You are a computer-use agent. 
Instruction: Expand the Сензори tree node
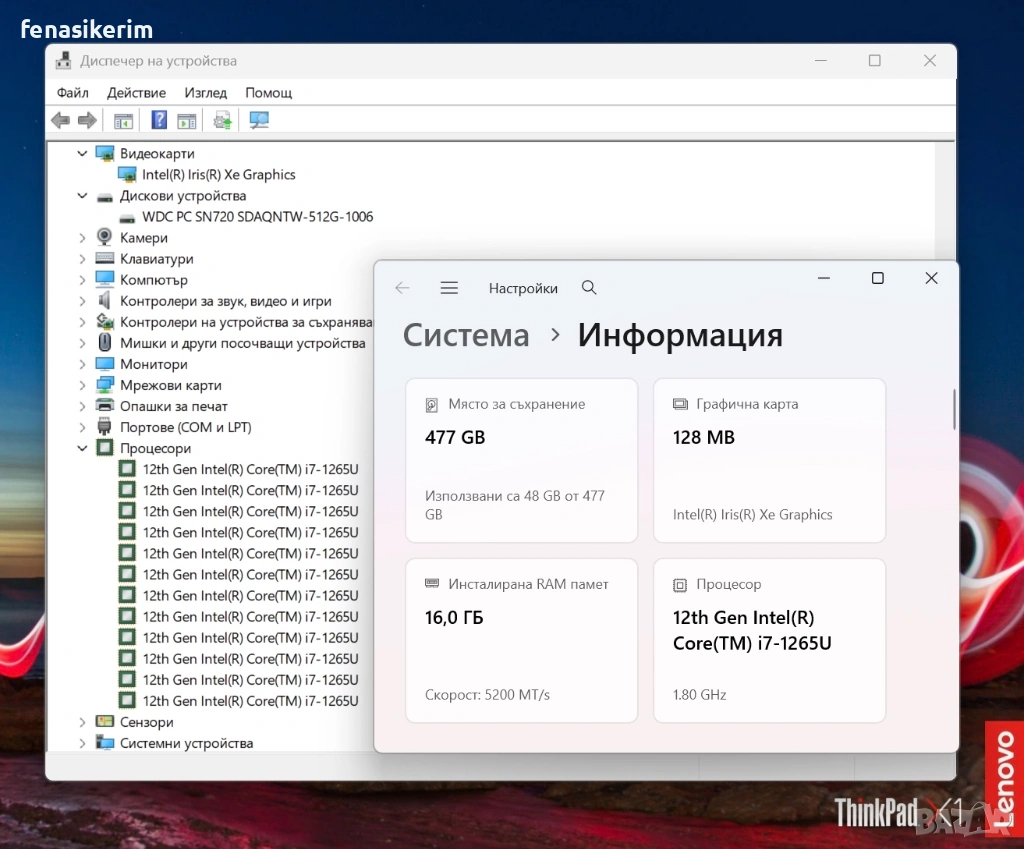83,722
